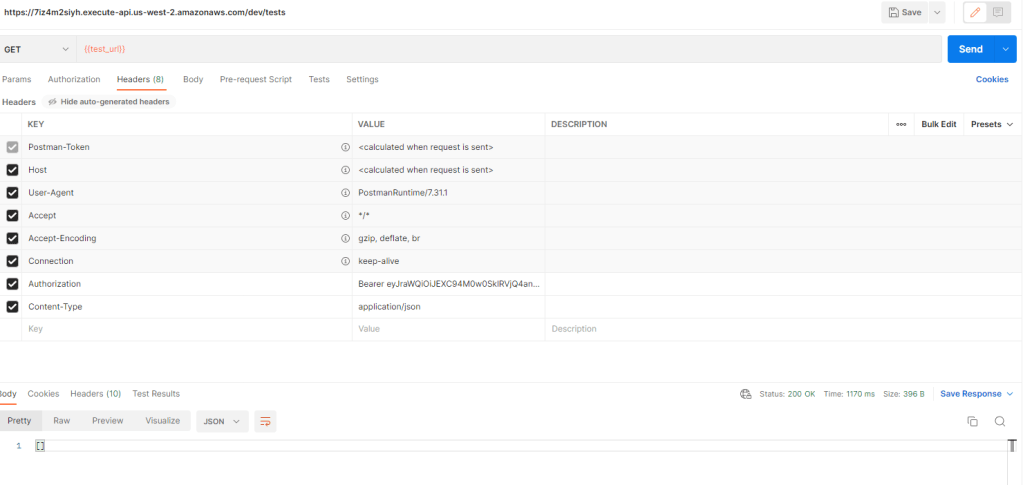This screenshot has width=1023, height=485.
Task: Copy response using the copy icon
Action: coord(972,422)
